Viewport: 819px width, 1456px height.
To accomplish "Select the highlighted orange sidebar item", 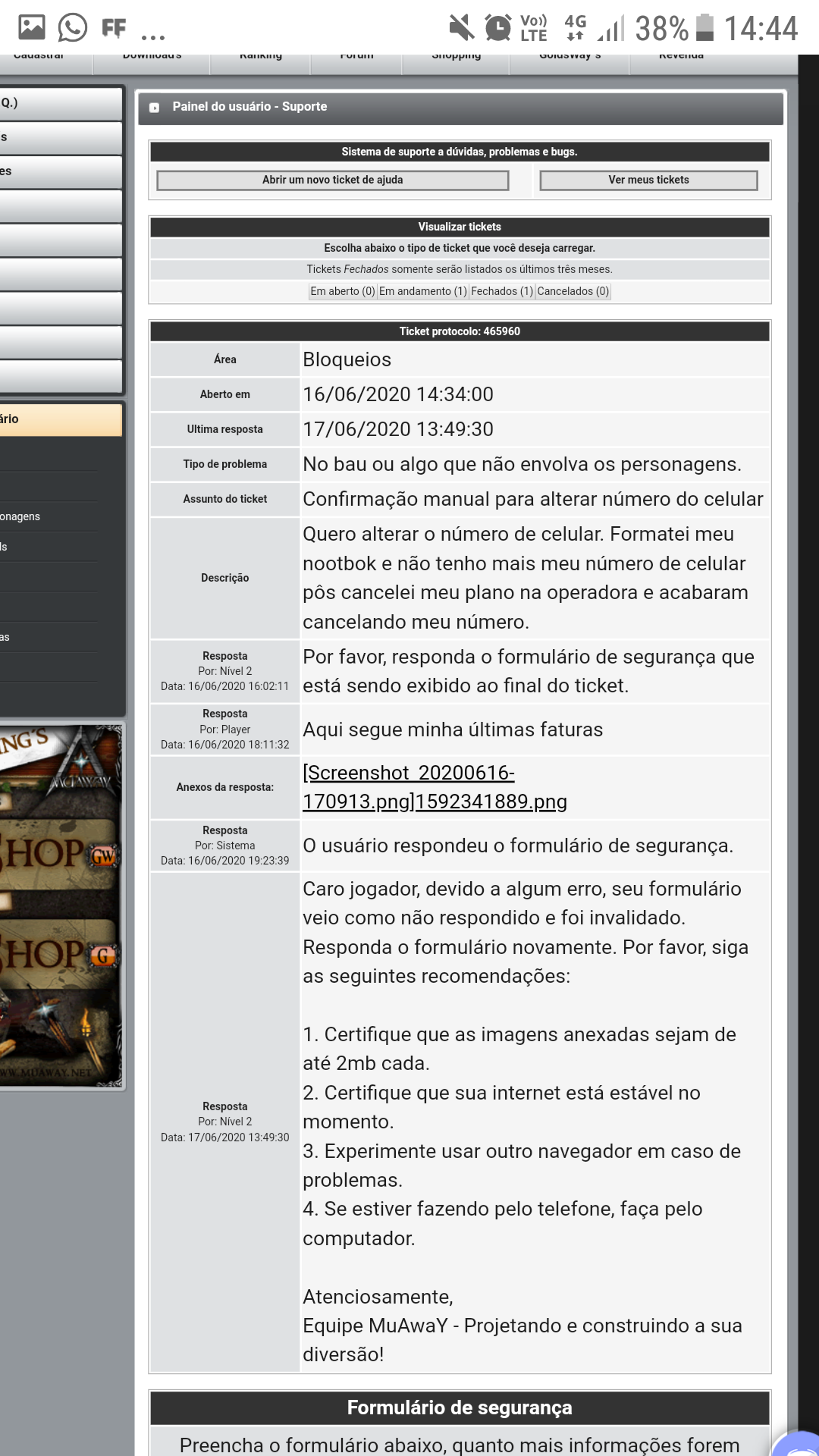I will point(61,419).
